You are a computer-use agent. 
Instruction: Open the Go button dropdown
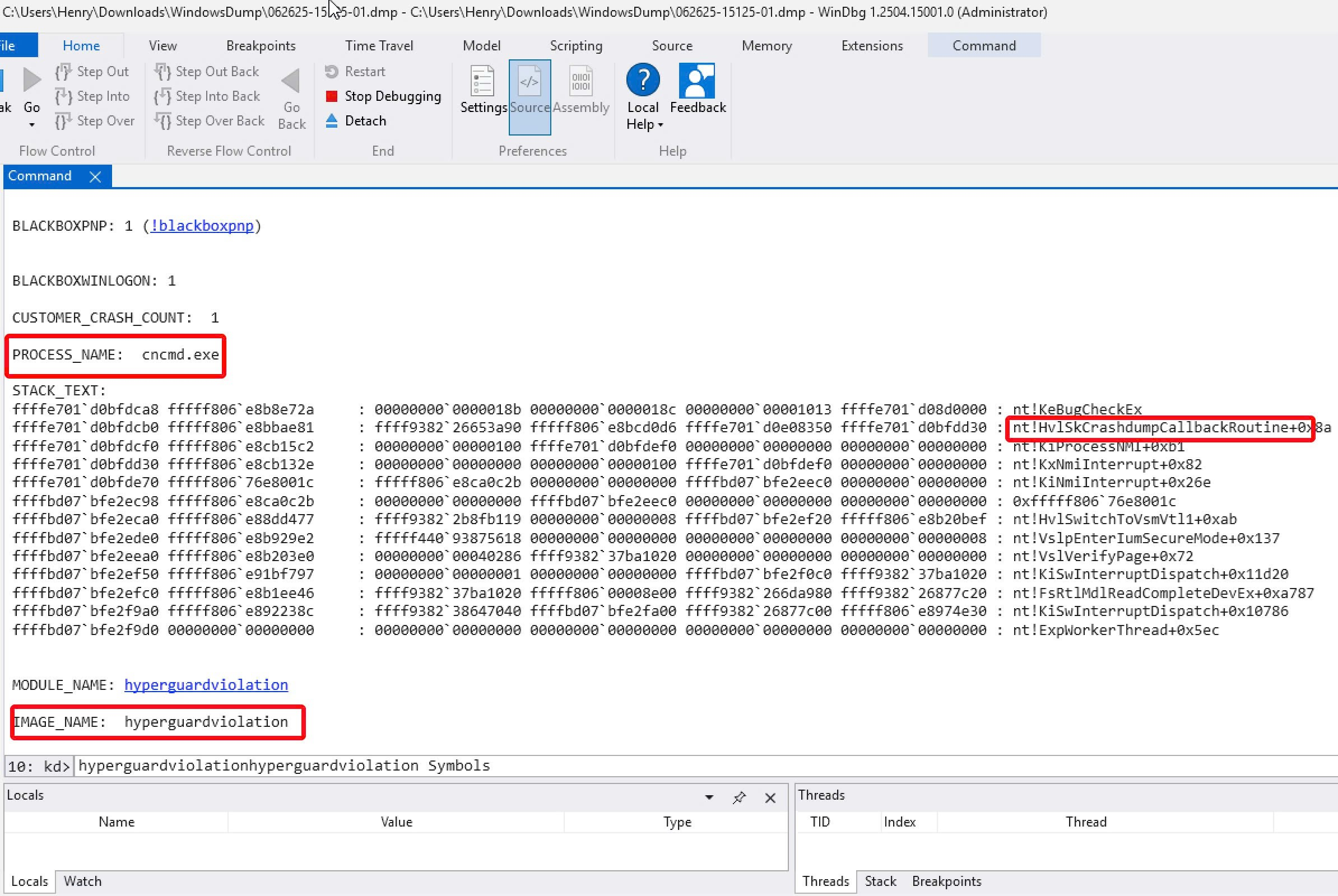coord(32,124)
